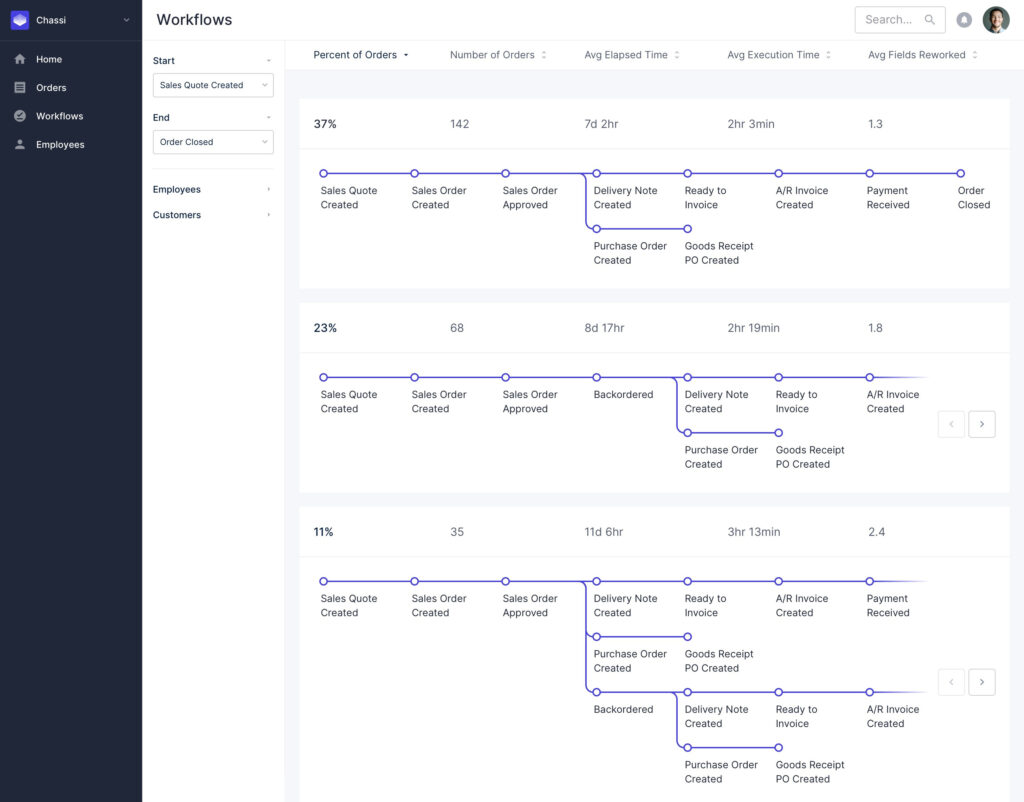Click the 11% percent of orders value
Viewport: 1024px width, 802px height.
point(323,532)
